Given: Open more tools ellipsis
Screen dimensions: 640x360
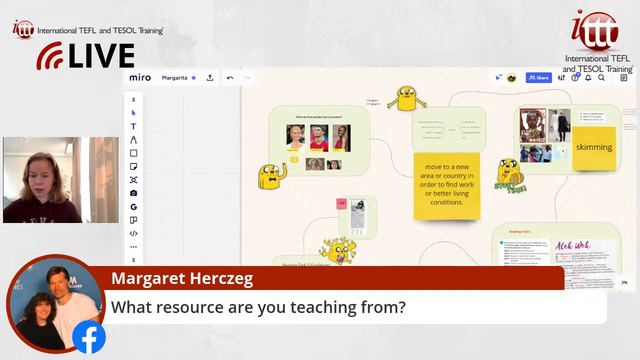Looking at the screenshot, I should click(x=133, y=247).
